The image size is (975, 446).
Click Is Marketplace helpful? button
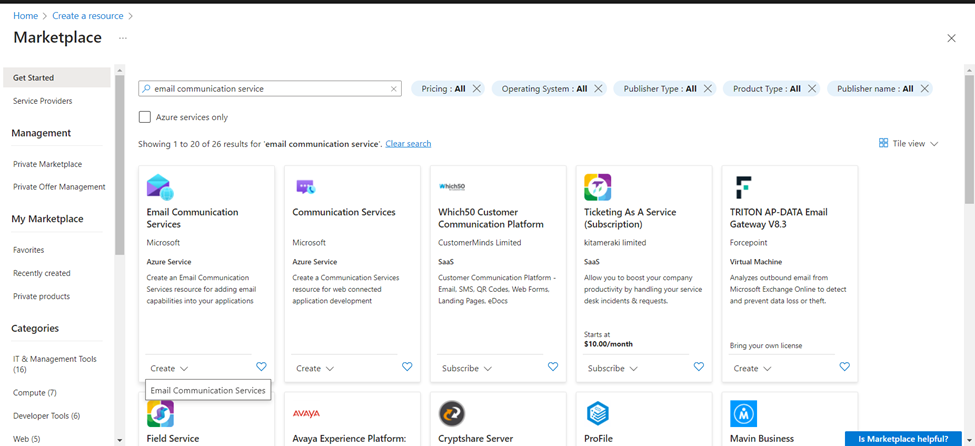click(903, 439)
